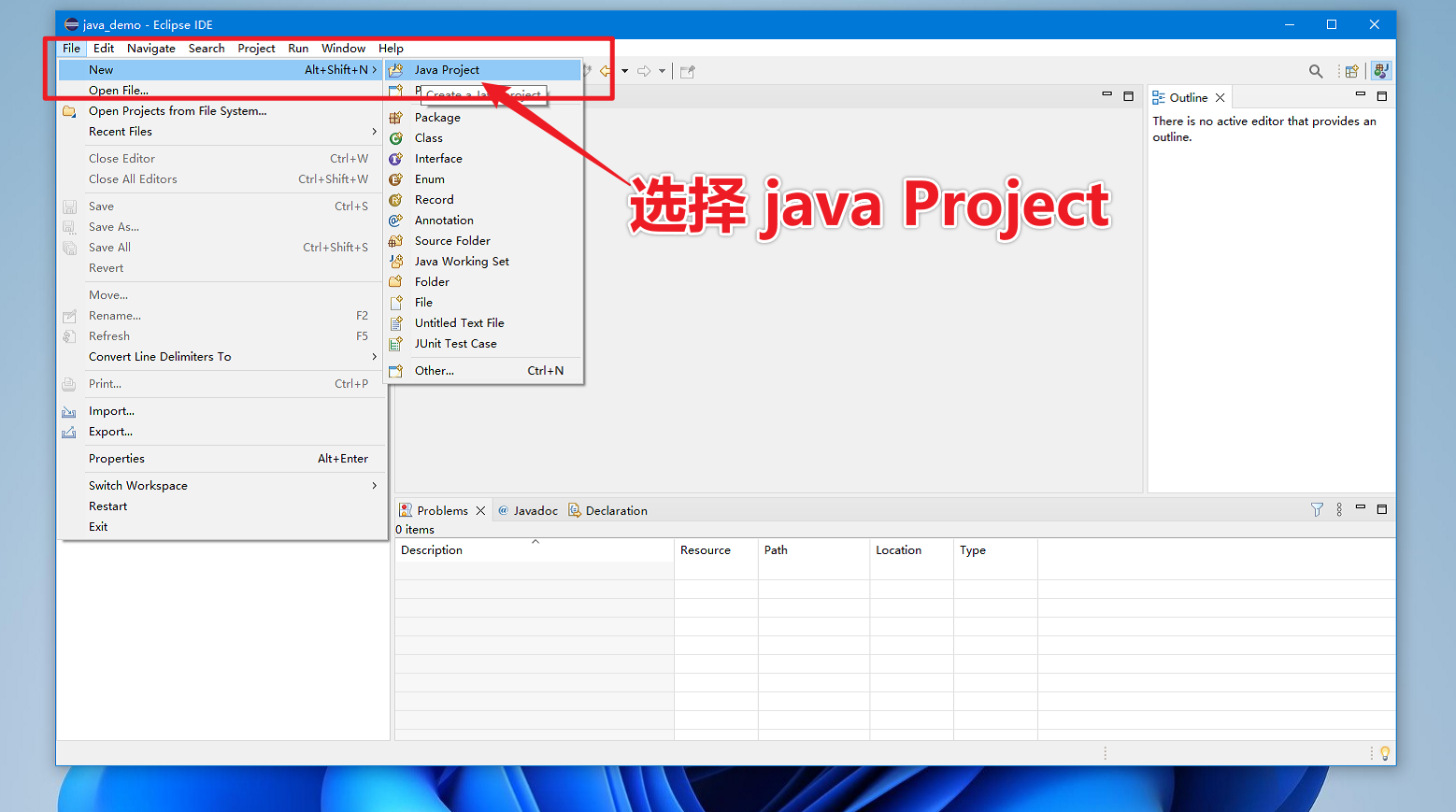
Task: Switch to Java perspective icon
Action: tap(1381, 71)
